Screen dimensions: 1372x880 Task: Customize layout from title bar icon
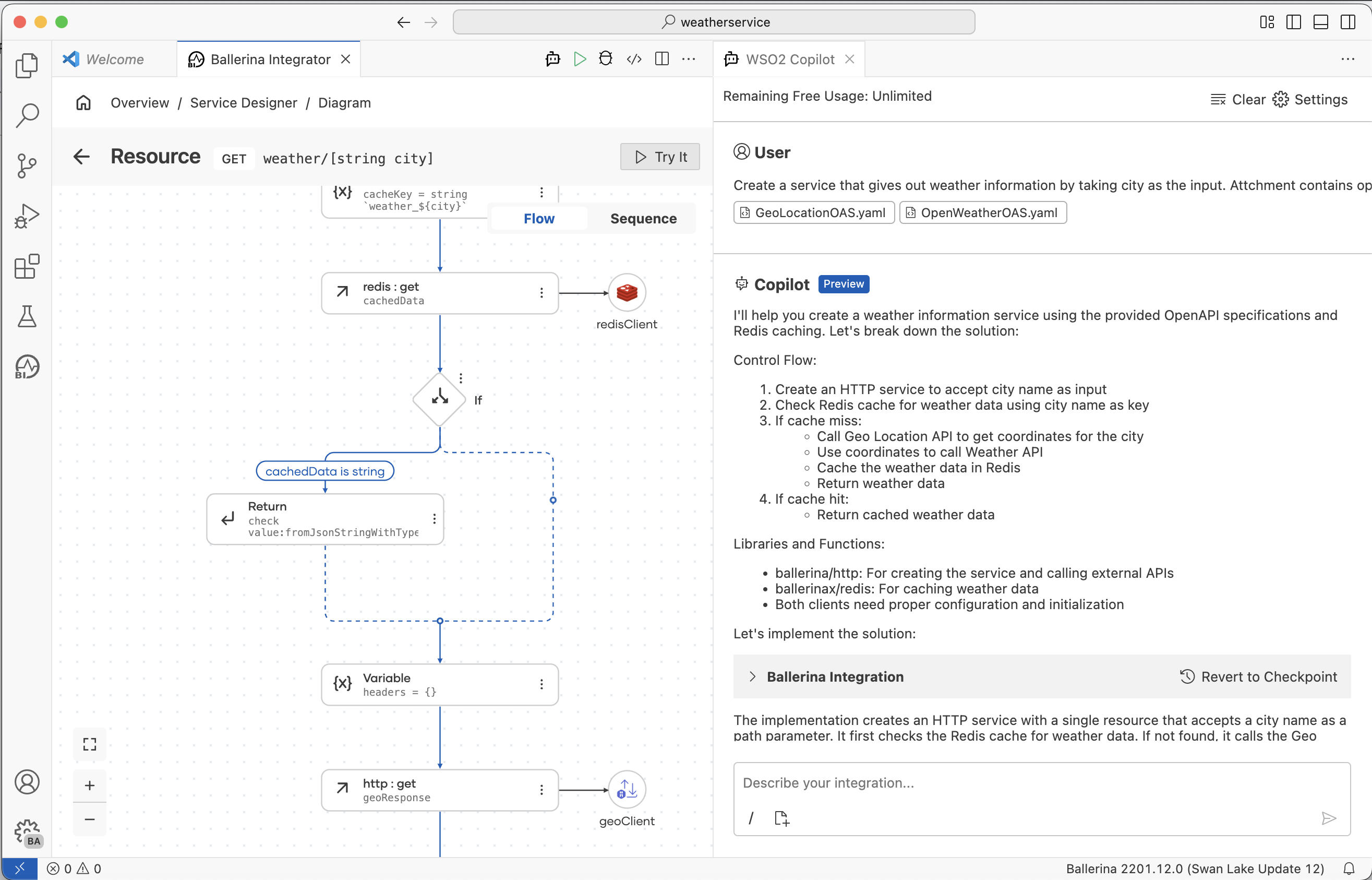[x=1267, y=22]
